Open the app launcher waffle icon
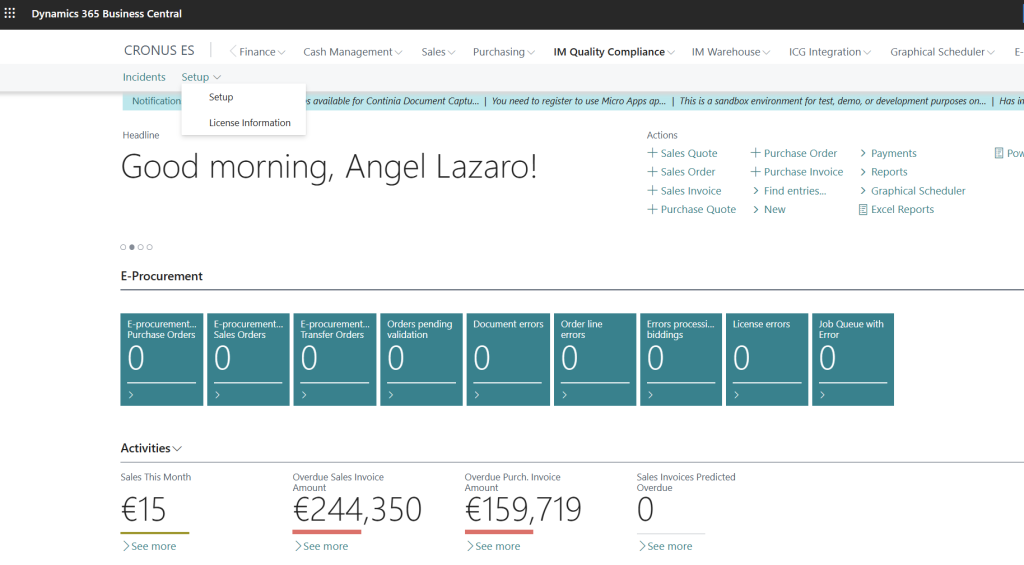The width and height of the screenshot is (1024, 565). pyautogui.click(x=10, y=13)
